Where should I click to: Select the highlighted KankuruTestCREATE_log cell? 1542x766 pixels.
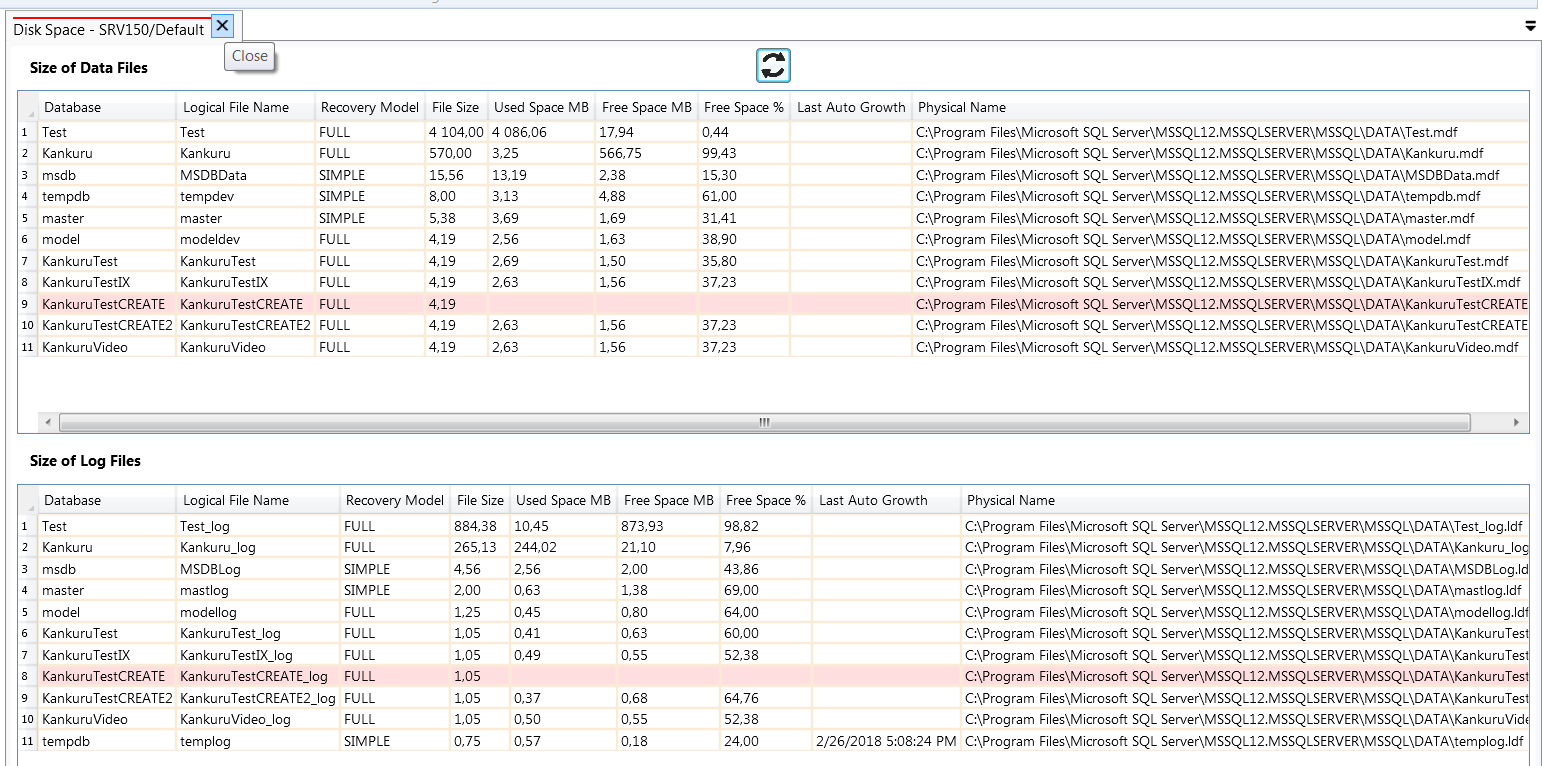[x=258, y=676]
